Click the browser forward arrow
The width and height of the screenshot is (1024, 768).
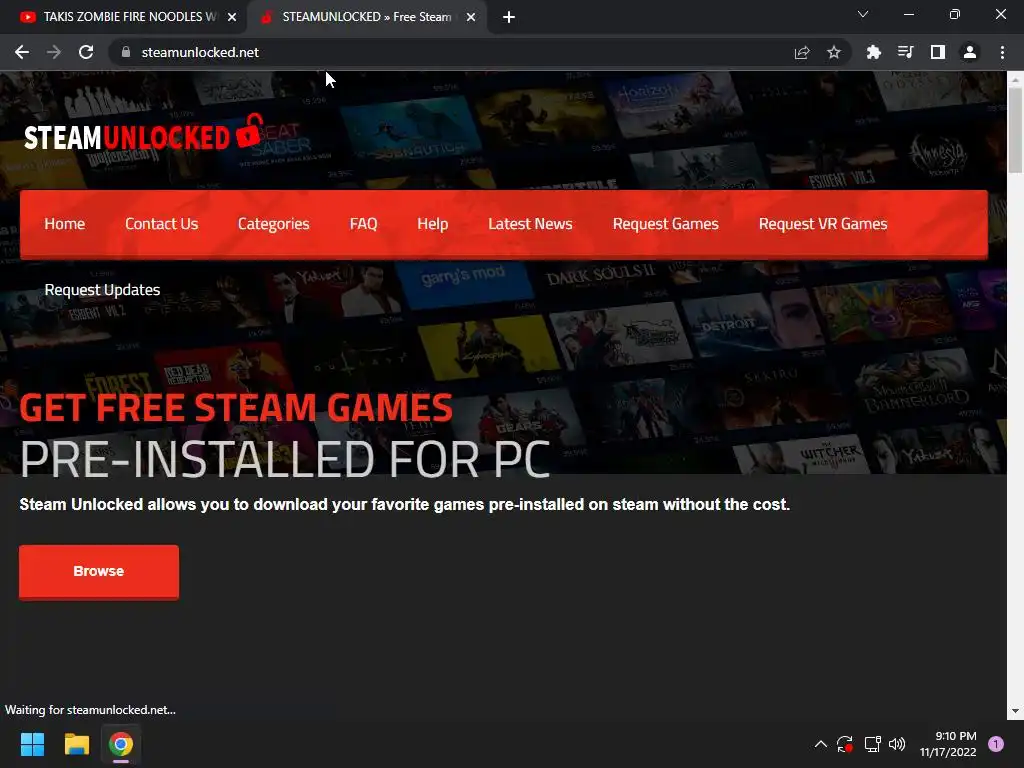pyautogui.click(x=54, y=52)
